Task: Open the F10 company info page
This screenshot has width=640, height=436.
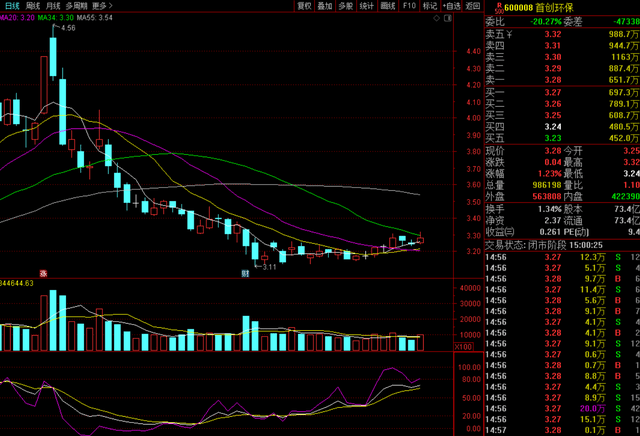Action: pos(409,6)
